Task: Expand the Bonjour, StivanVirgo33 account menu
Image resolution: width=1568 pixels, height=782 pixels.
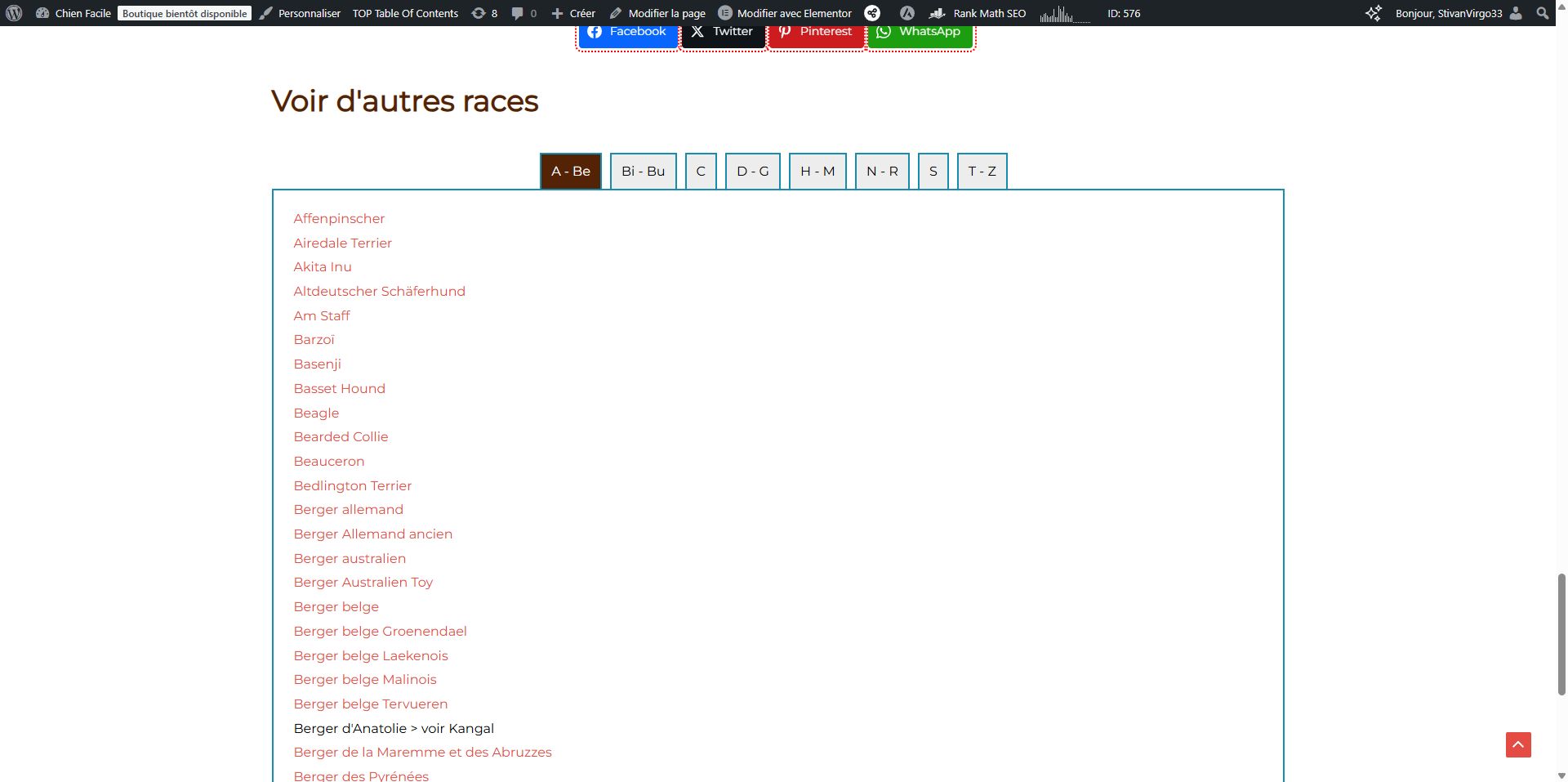Action: point(1449,13)
